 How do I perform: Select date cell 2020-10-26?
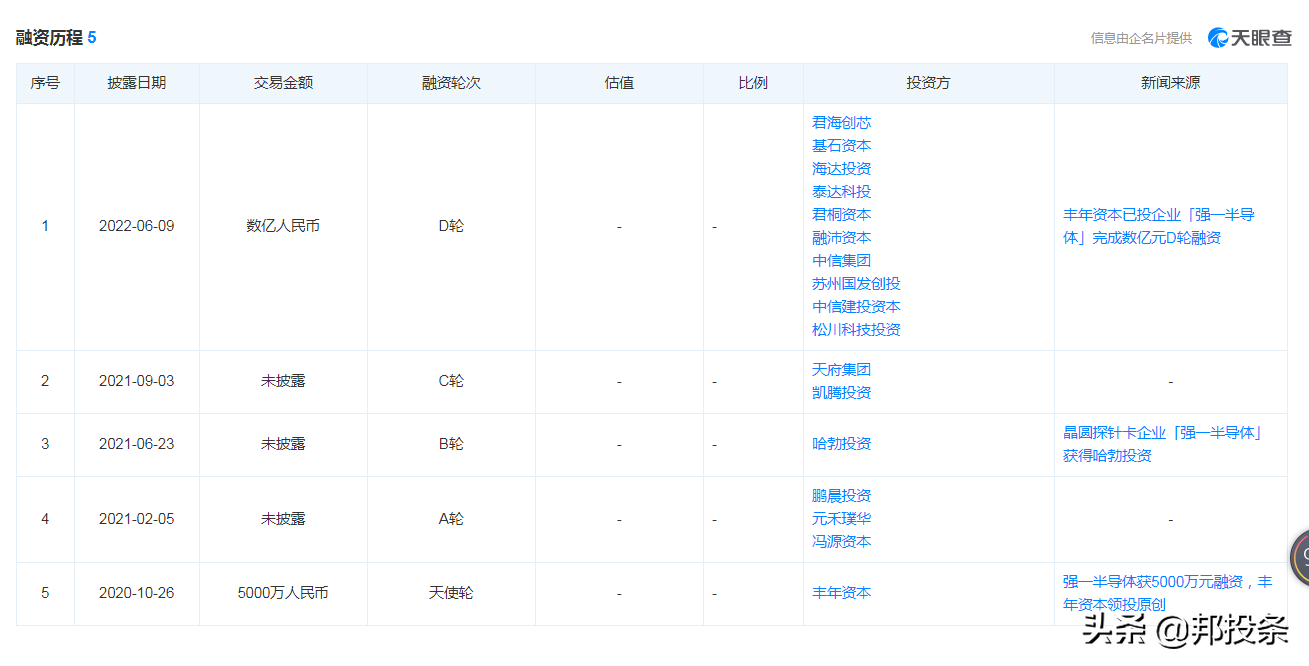coord(136,593)
